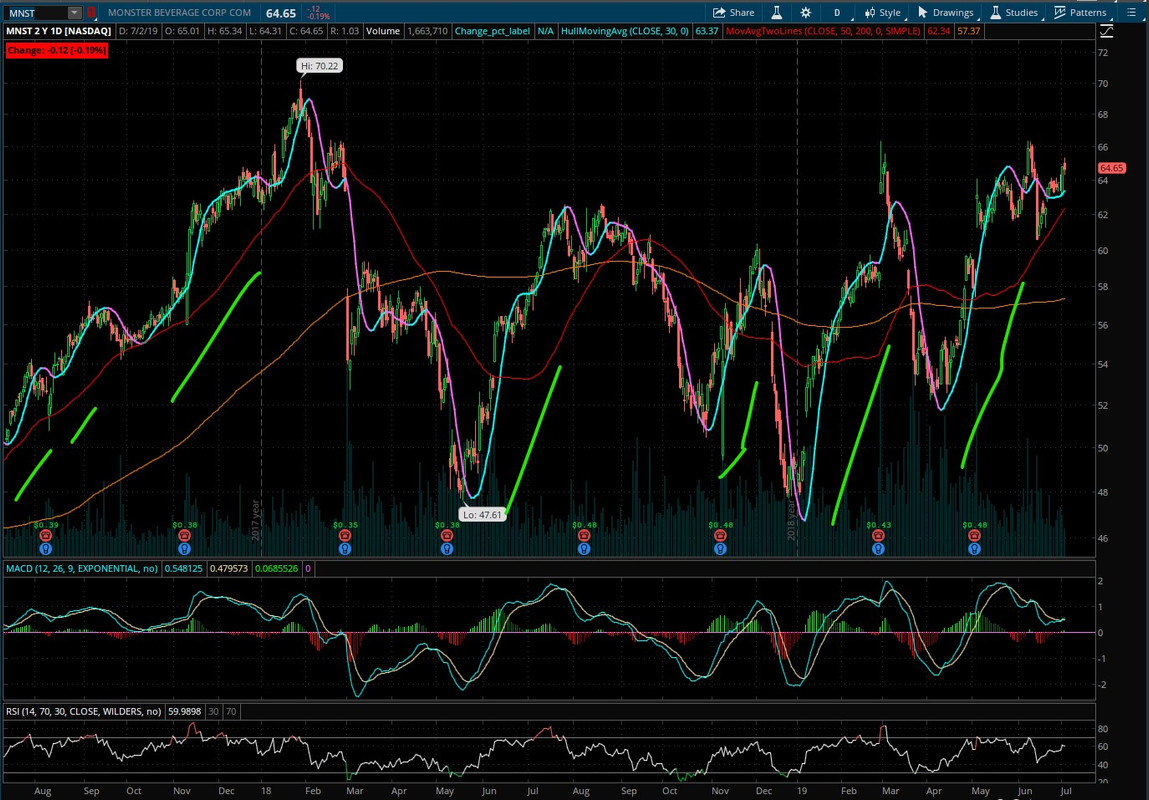
Task: Click the red Change: -0.12 label
Action: pos(56,51)
